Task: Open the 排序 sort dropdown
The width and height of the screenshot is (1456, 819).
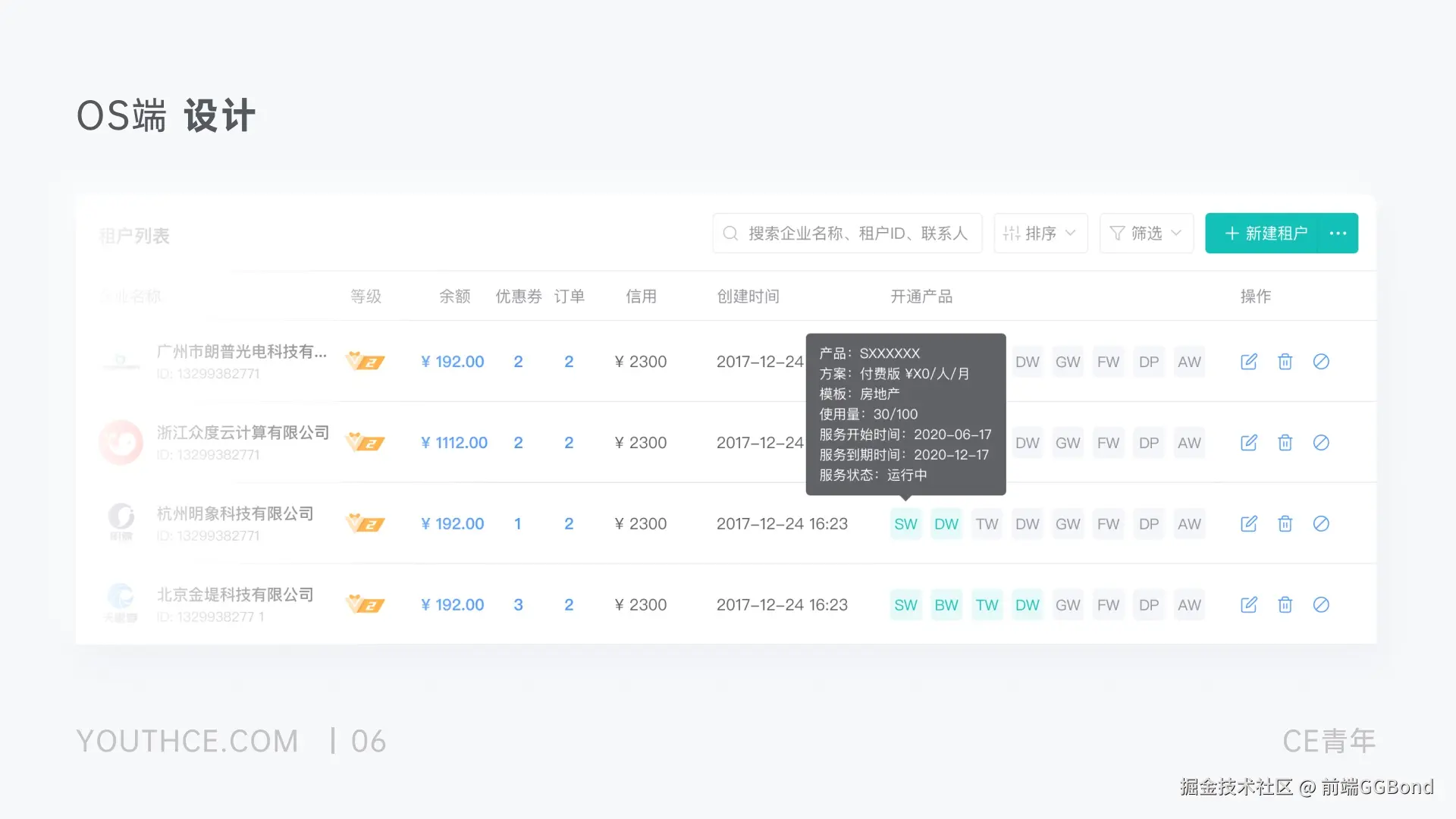Action: click(x=1040, y=234)
